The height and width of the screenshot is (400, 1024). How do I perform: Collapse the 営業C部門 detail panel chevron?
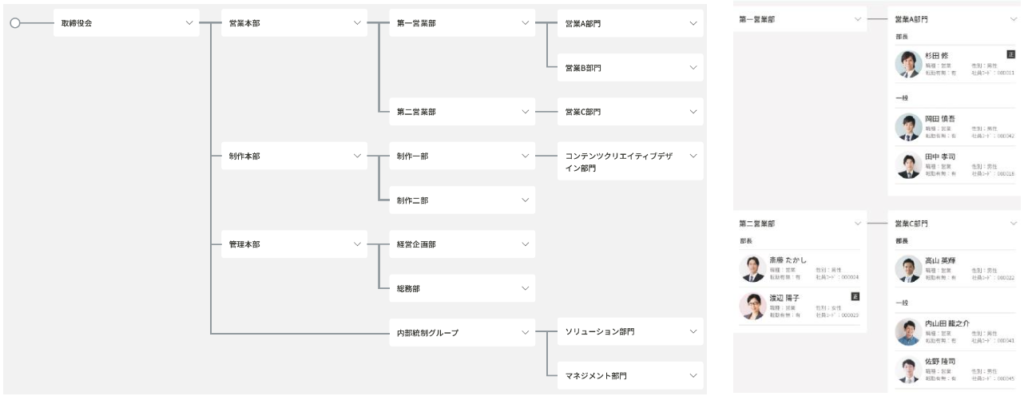coord(1014,224)
